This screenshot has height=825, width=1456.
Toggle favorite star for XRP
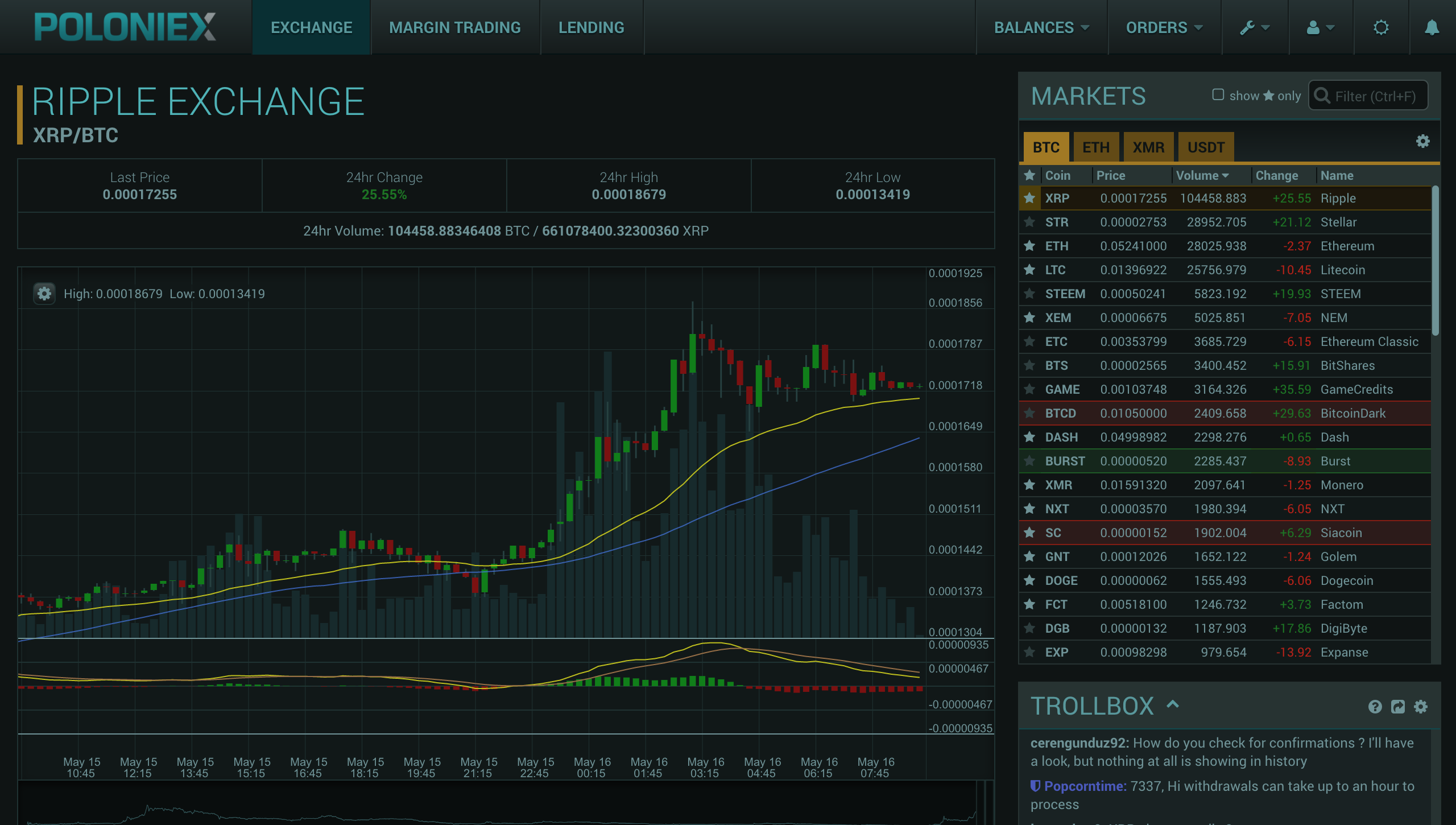click(1029, 198)
